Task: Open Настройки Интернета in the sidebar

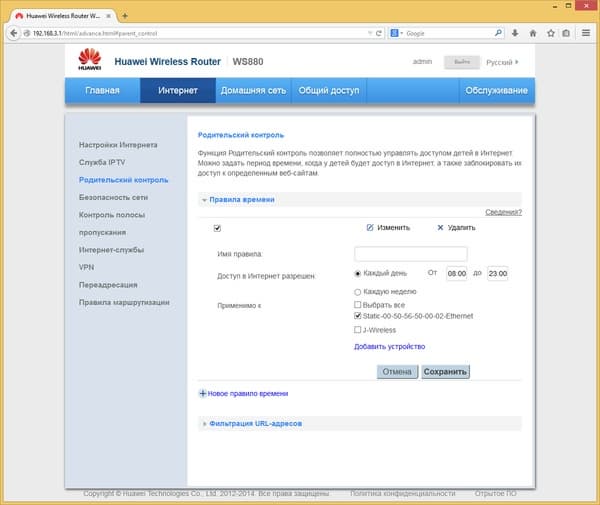Action: point(118,145)
